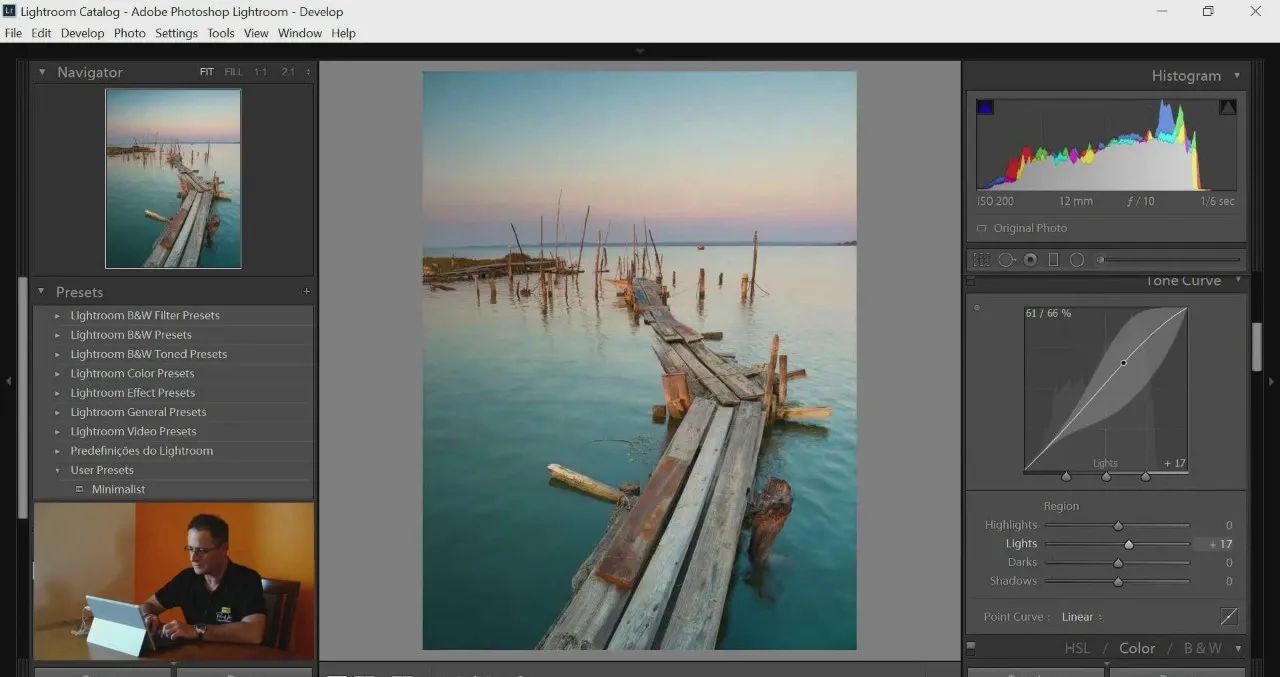
Task: Click the edit Point Curve icon
Action: click(x=1229, y=616)
